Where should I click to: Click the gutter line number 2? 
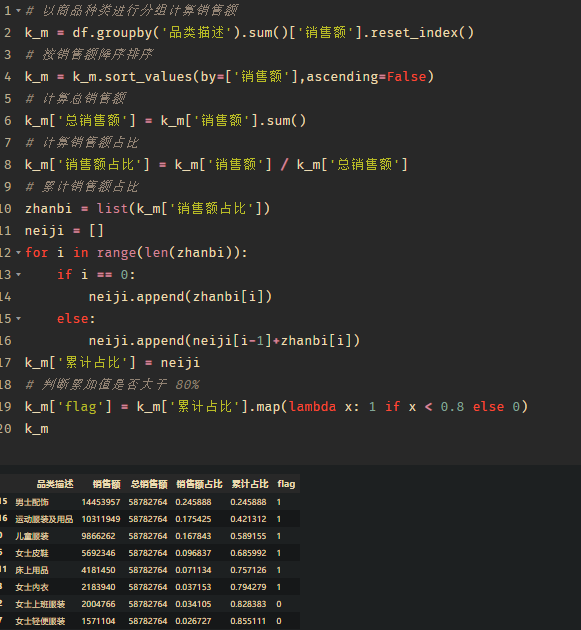point(8,33)
